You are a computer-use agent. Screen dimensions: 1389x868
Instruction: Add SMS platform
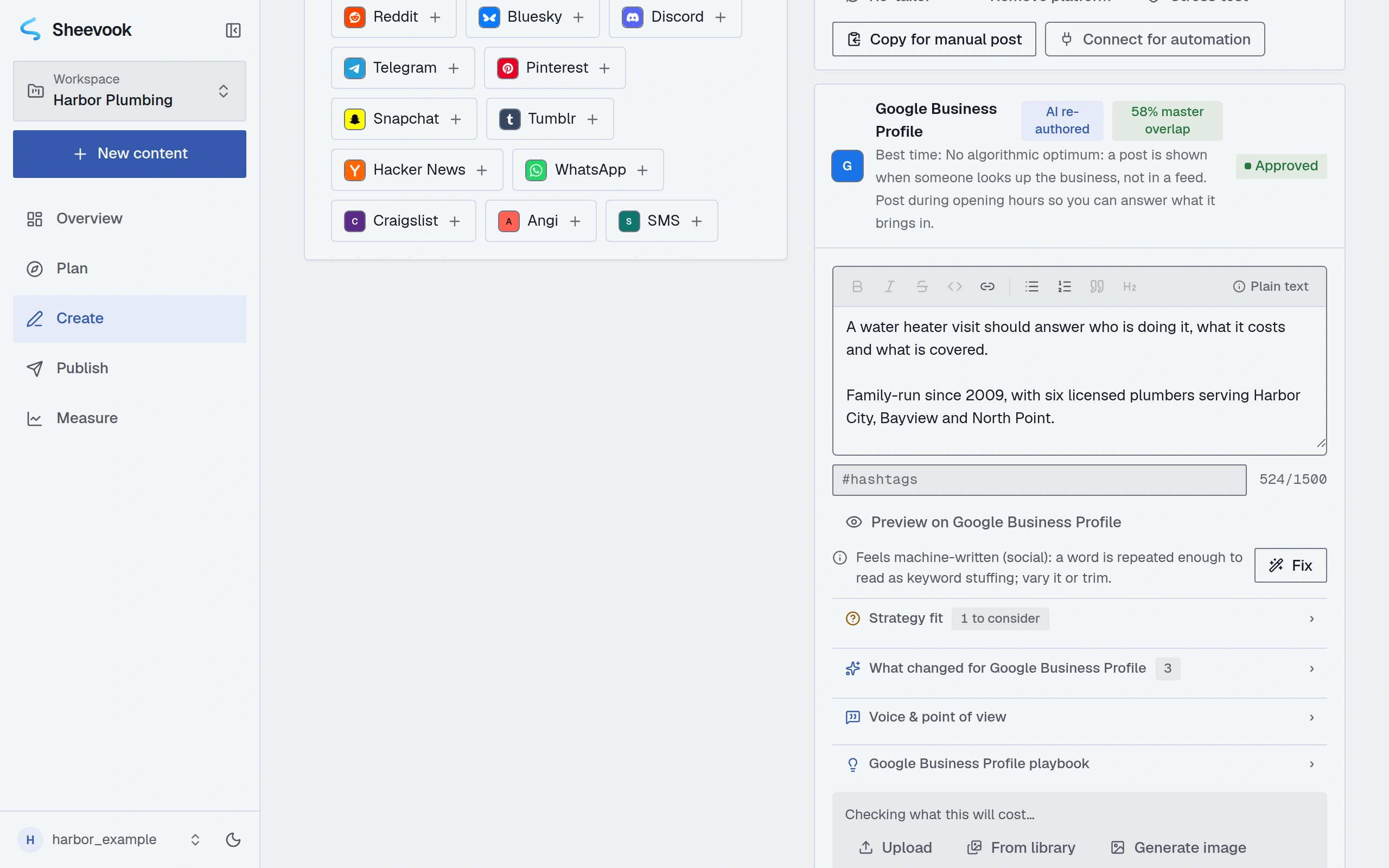click(x=662, y=221)
